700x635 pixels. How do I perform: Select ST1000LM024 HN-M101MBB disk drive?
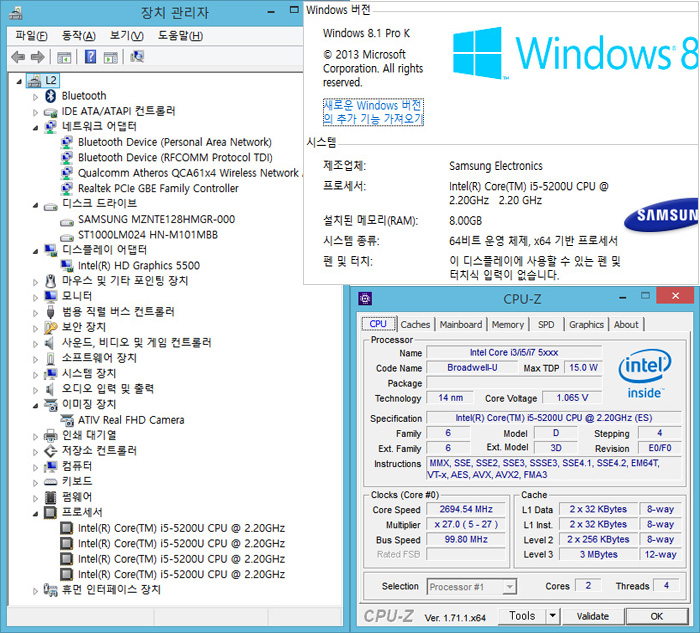pyautogui.click(x=148, y=235)
